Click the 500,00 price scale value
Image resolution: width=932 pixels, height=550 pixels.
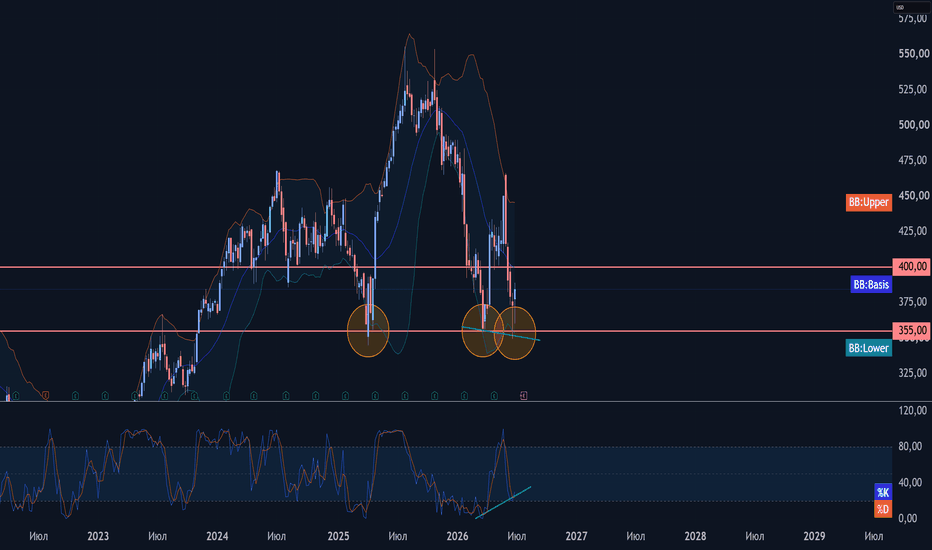(914, 125)
